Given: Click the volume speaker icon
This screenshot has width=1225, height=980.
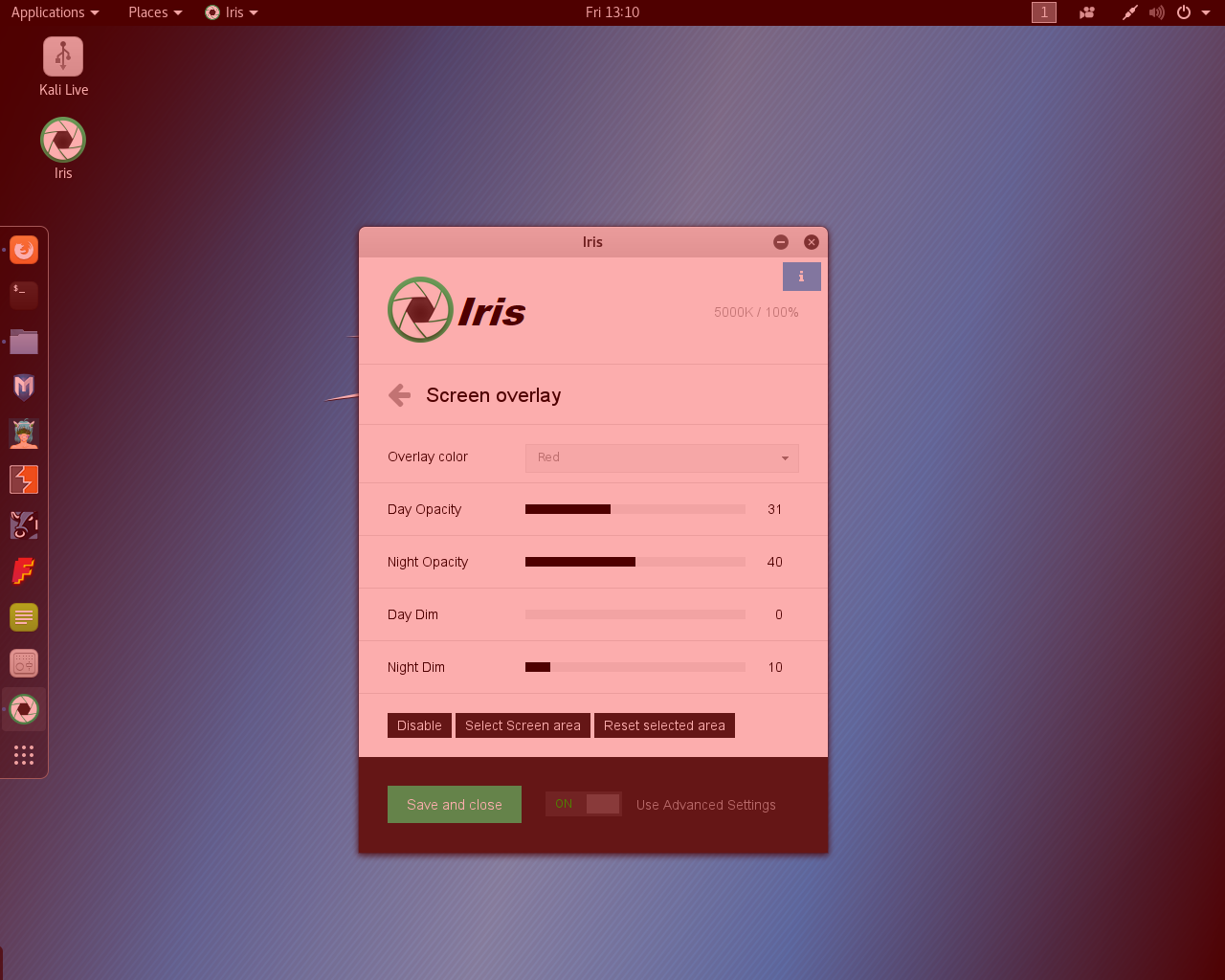Looking at the screenshot, I should coord(1157,12).
